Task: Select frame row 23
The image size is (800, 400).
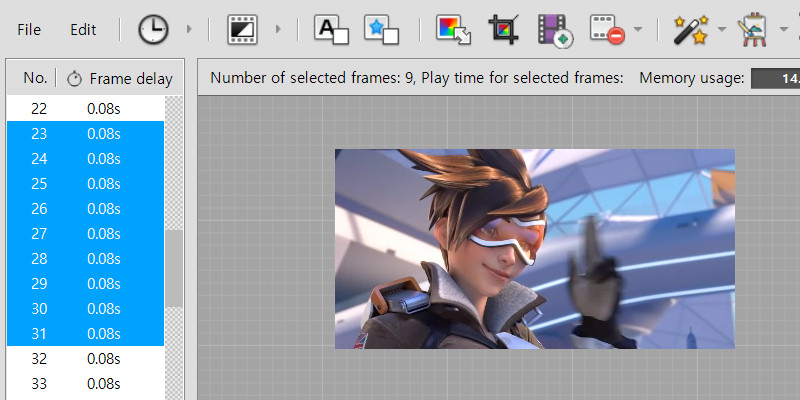Action: click(x=86, y=134)
